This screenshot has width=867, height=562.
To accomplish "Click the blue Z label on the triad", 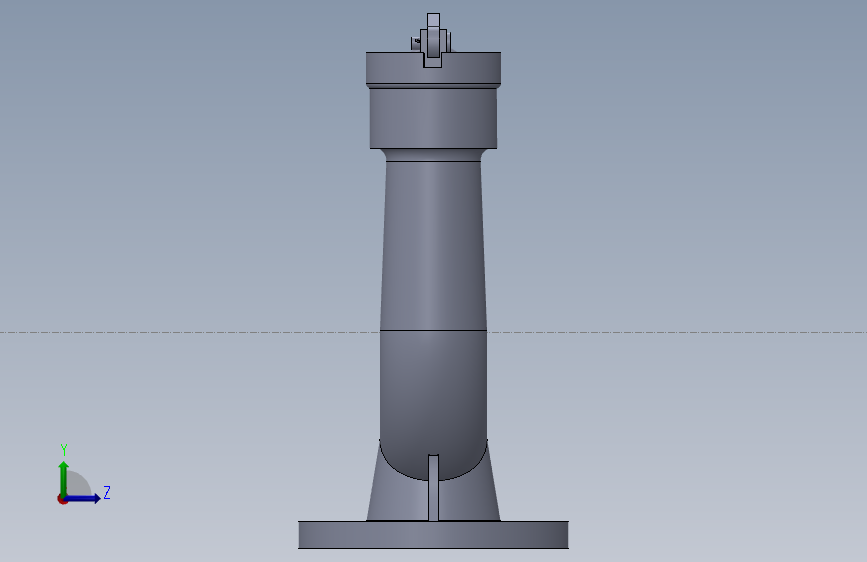I will coord(107,492).
